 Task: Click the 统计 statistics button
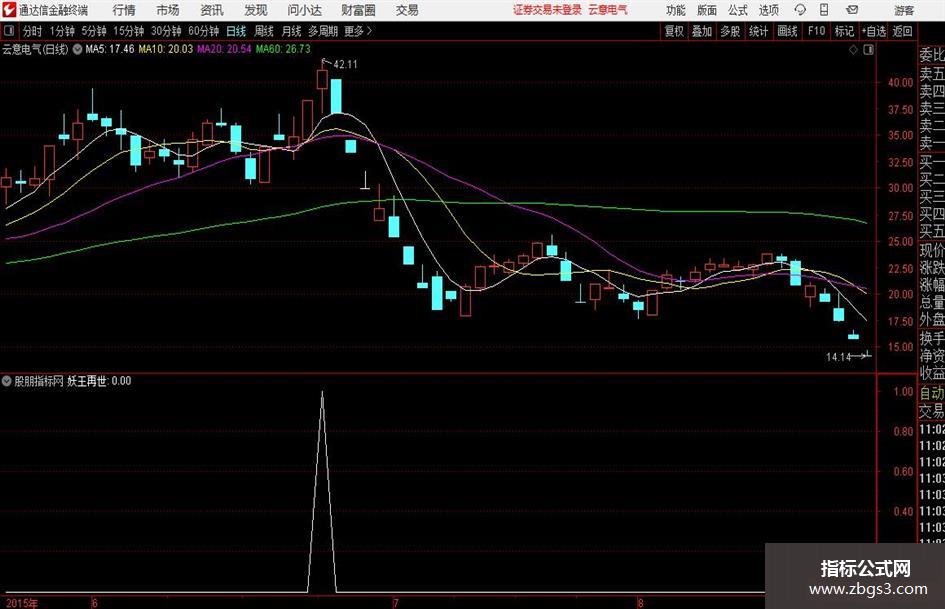758,31
